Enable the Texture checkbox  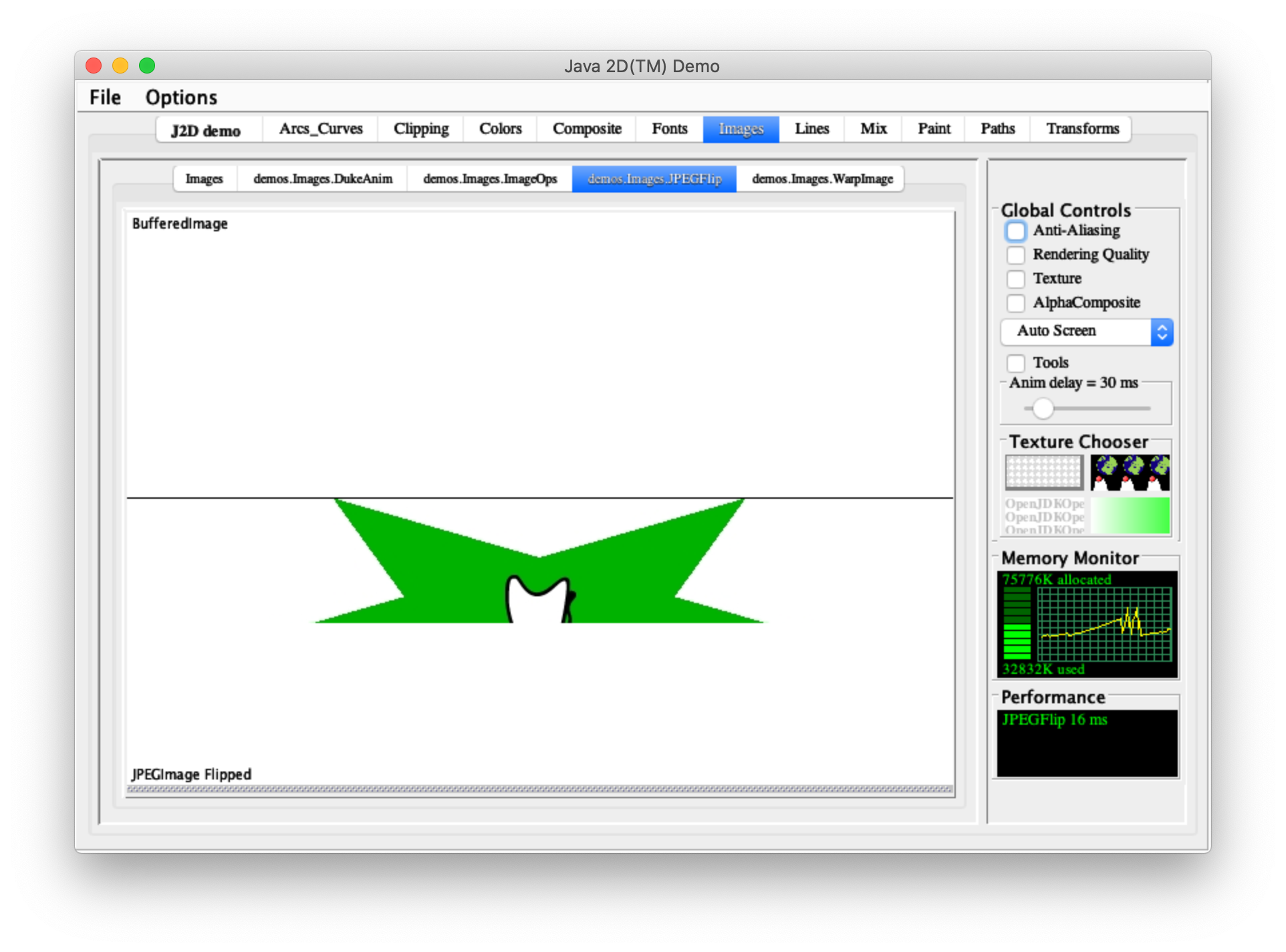1015,279
